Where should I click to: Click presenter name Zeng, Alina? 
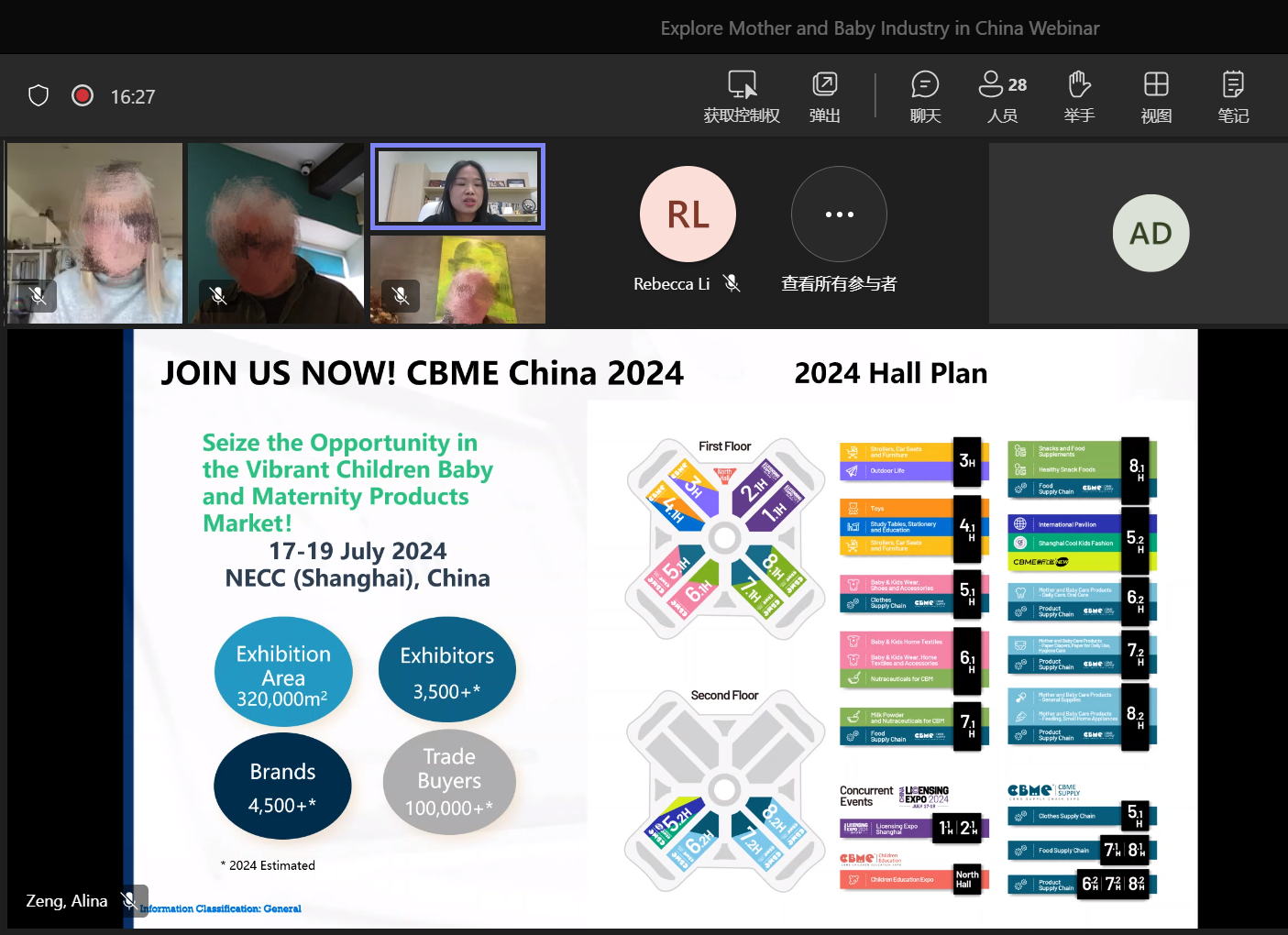point(67,901)
